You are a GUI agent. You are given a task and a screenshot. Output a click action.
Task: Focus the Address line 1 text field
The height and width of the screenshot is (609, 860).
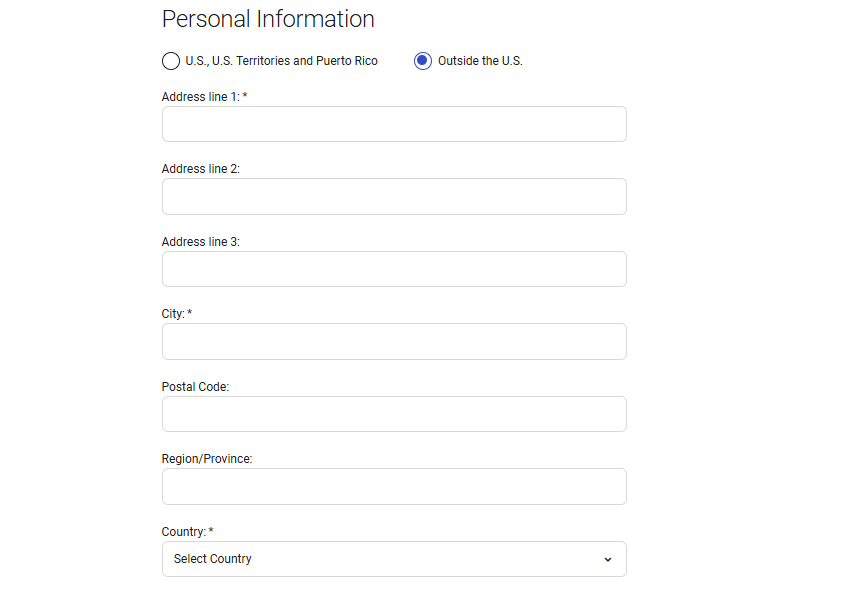point(394,124)
